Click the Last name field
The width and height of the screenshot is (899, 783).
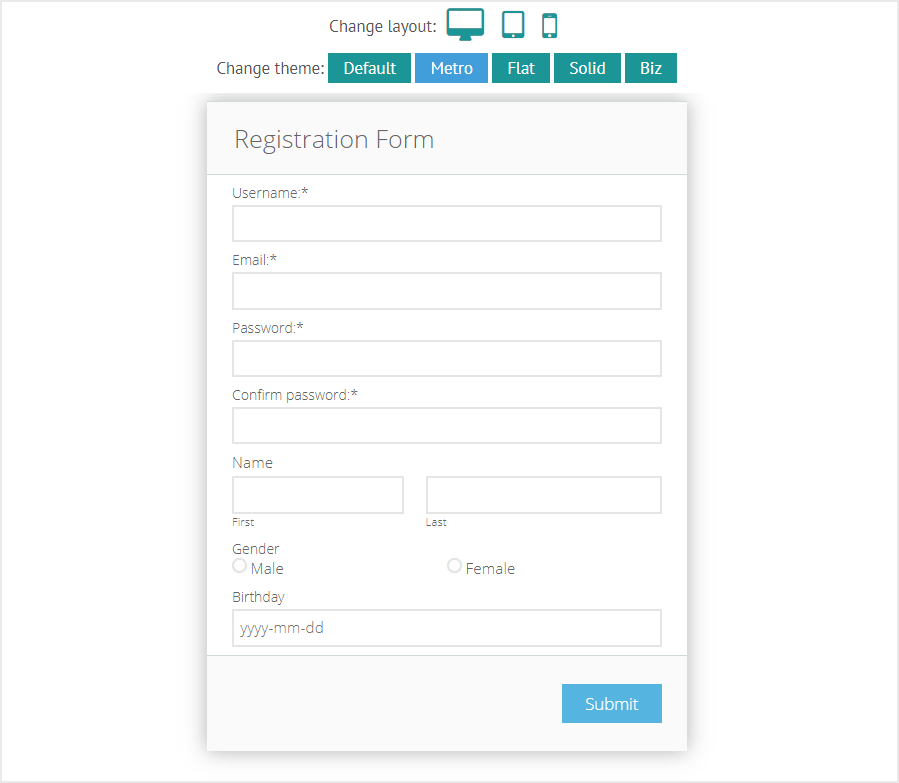[544, 495]
